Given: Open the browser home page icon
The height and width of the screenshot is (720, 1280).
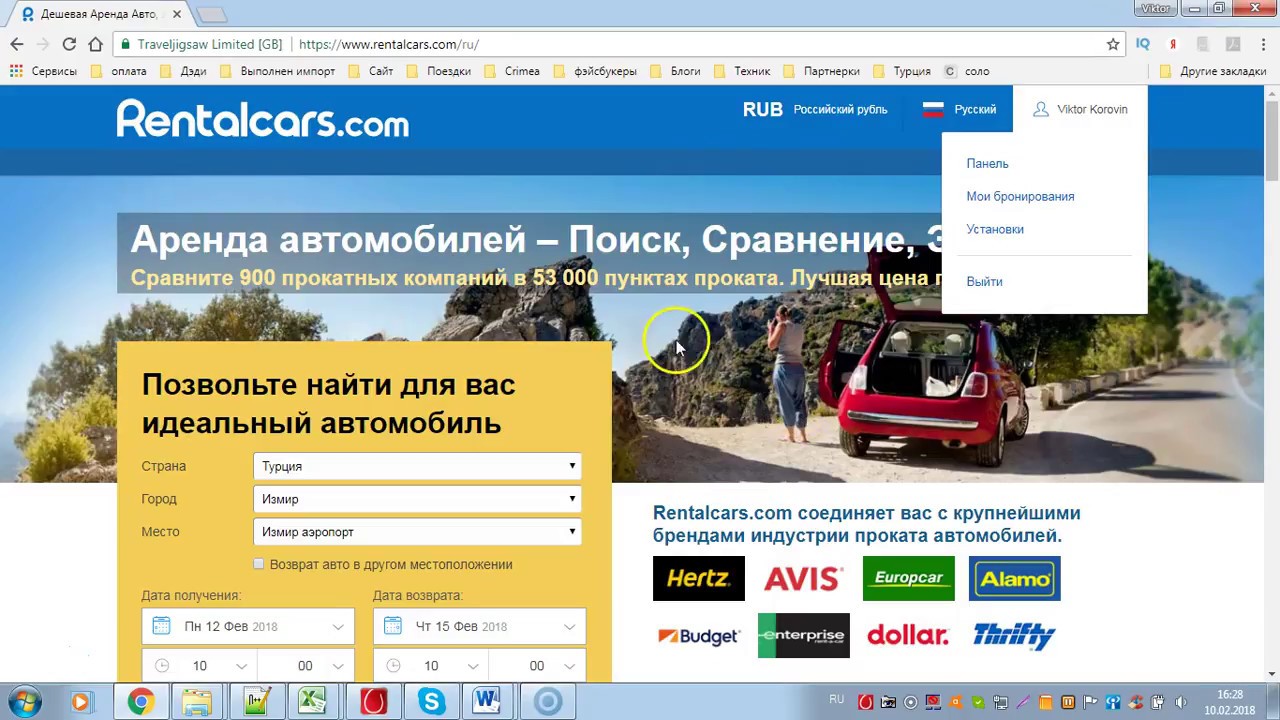Looking at the screenshot, I should (95, 44).
